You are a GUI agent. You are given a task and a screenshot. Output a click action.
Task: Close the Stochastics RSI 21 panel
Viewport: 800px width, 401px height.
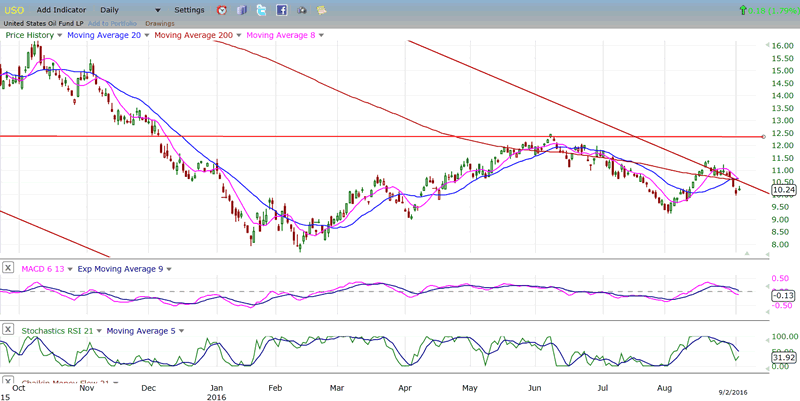(x=8, y=330)
